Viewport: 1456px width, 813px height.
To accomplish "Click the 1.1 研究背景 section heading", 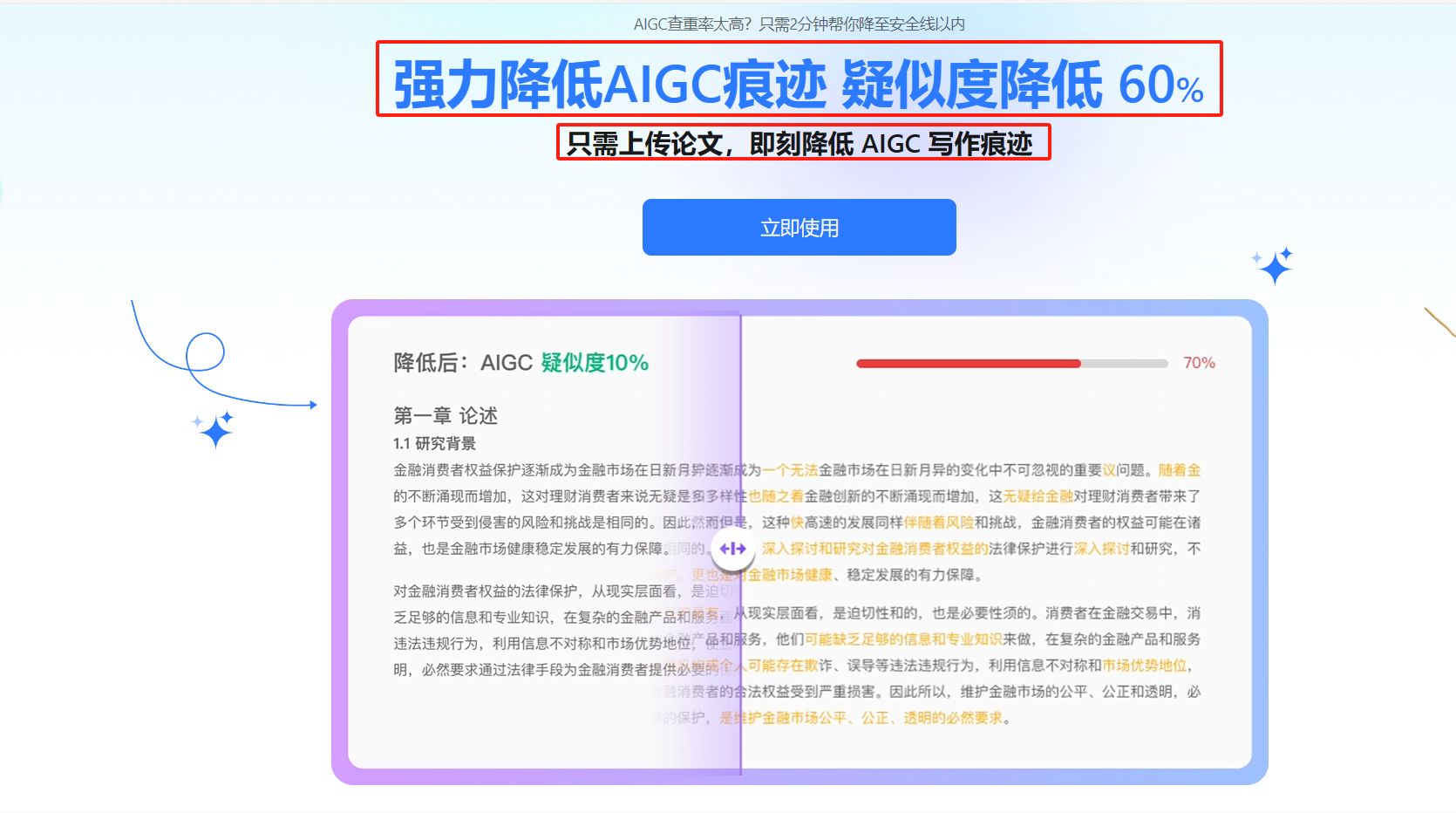I will point(434,443).
